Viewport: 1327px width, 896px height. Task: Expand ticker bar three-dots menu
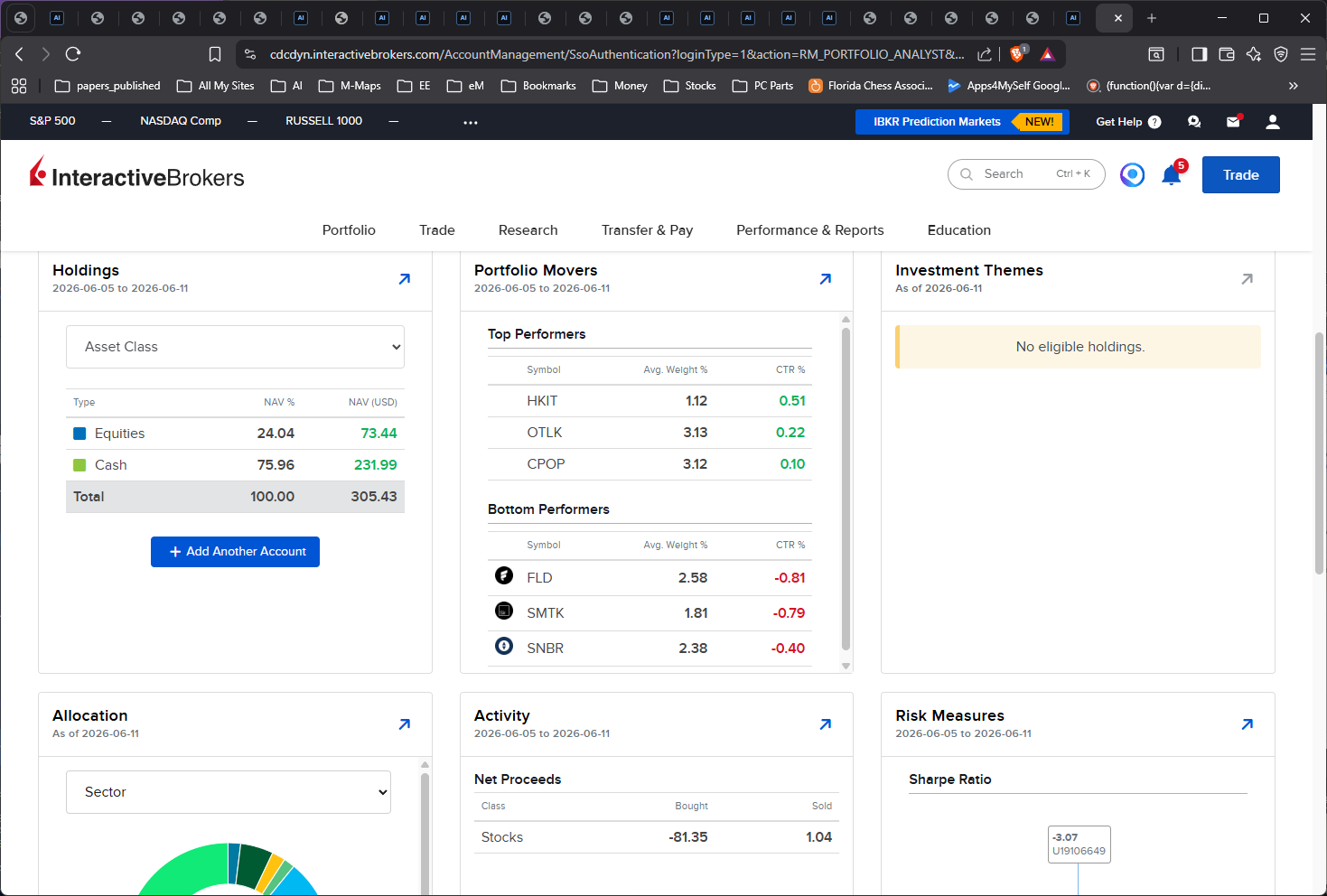tap(471, 122)
